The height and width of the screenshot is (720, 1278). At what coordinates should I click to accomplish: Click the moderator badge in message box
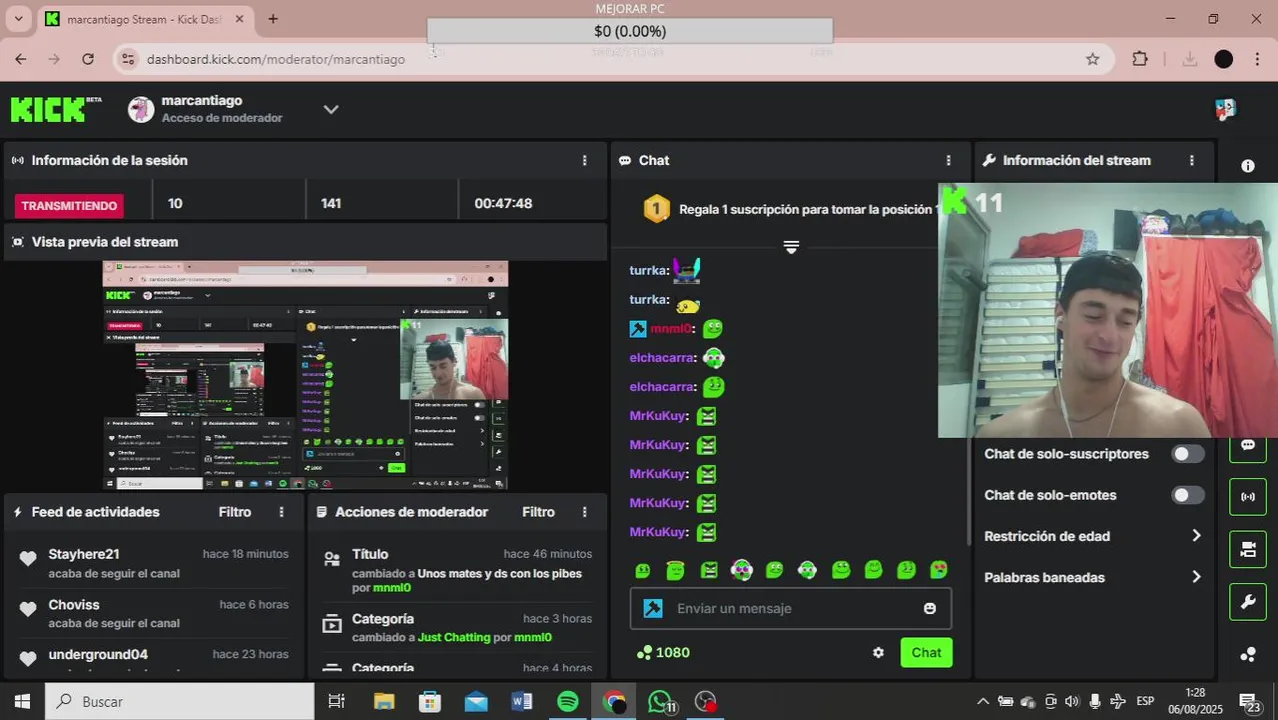(653, 608)
